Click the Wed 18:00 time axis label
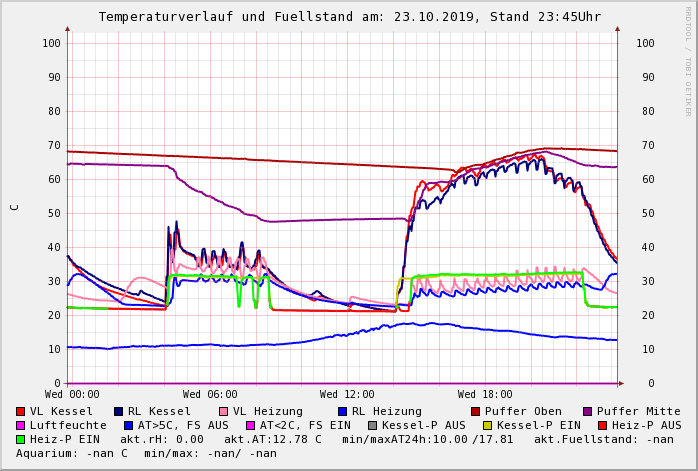Viewport: 698px width, 471px height. 485,395
